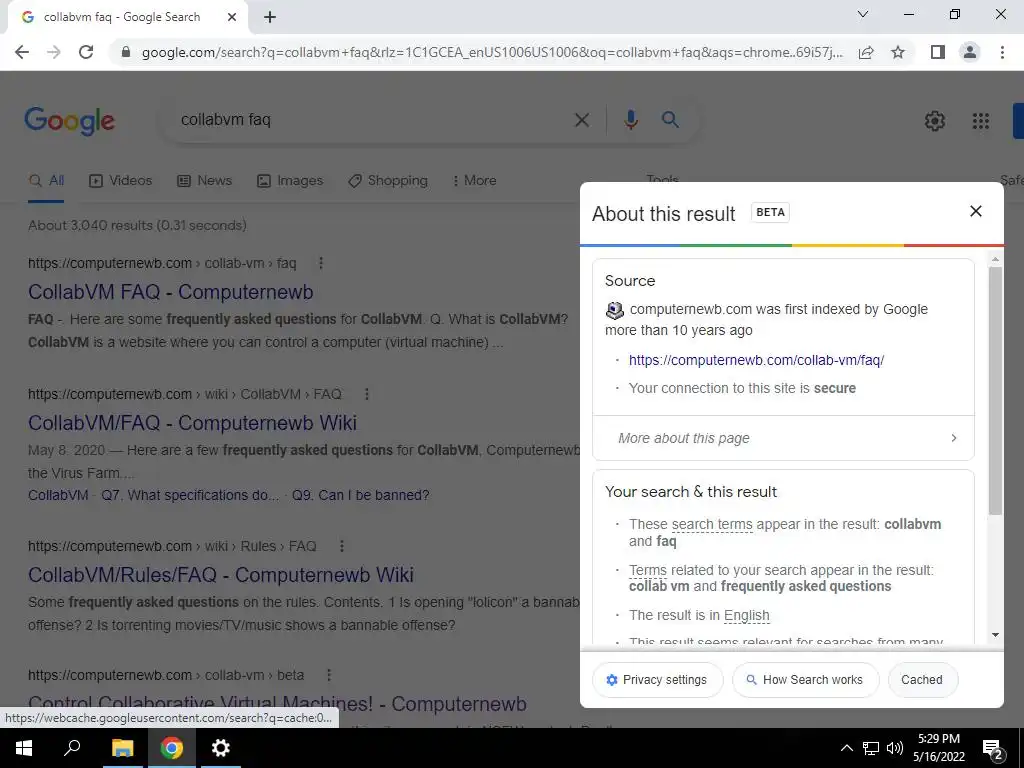View site security lock info
1024x768 pixels.
tap(125, 52)
